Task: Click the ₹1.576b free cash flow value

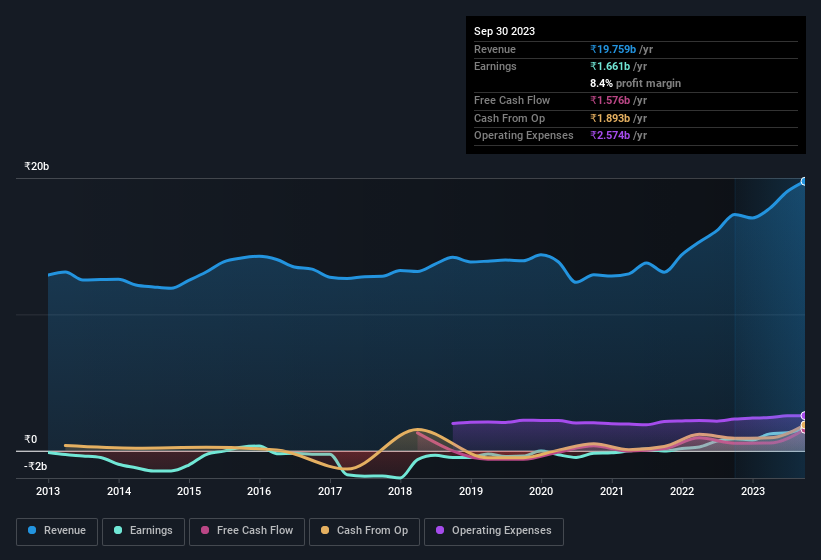Action: [610, 100]
